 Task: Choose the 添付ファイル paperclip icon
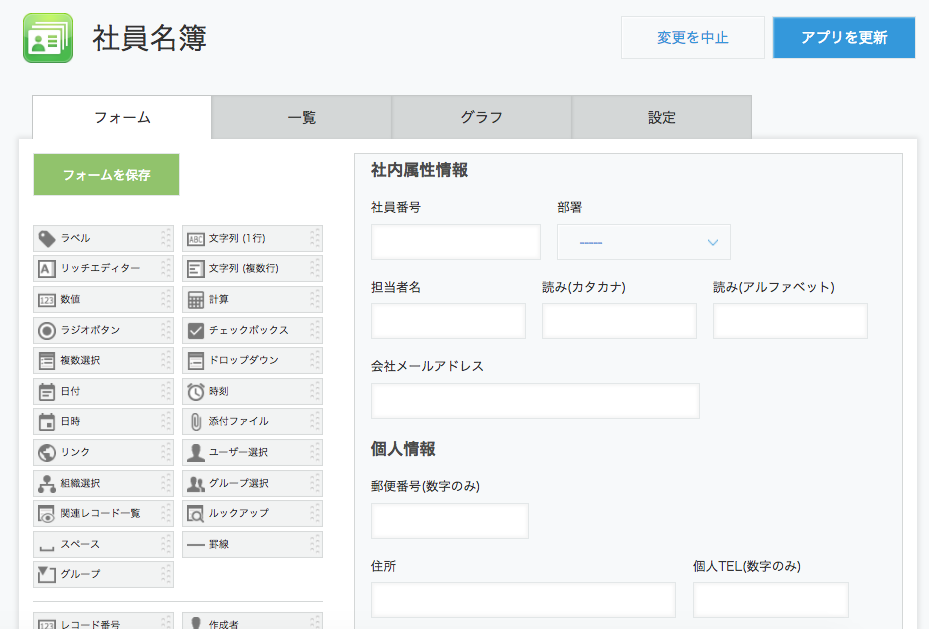(x=196, y=422)
